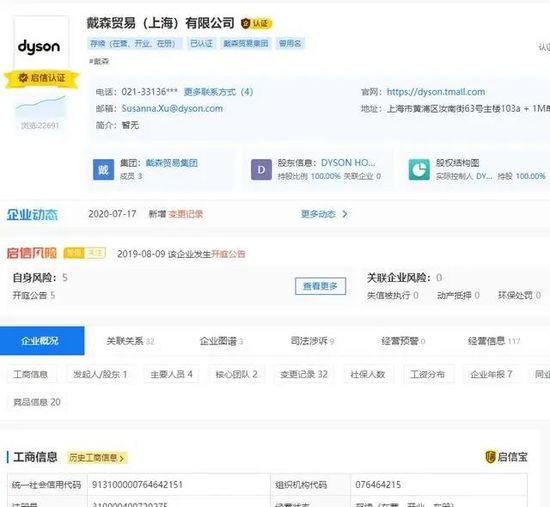Click the 查看更多 button
This screenshot has width=550, height=507.
(x=320, y=286)
